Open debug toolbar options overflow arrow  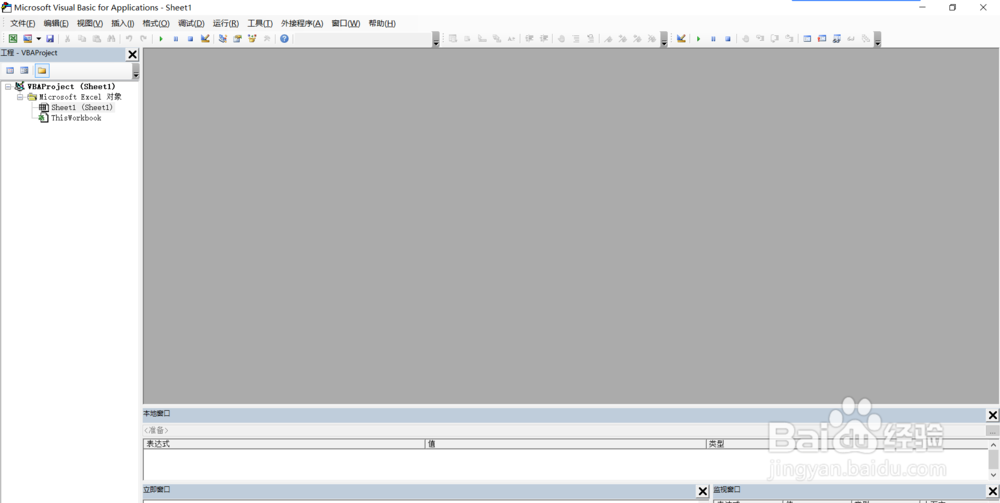[x=878, y=40]
